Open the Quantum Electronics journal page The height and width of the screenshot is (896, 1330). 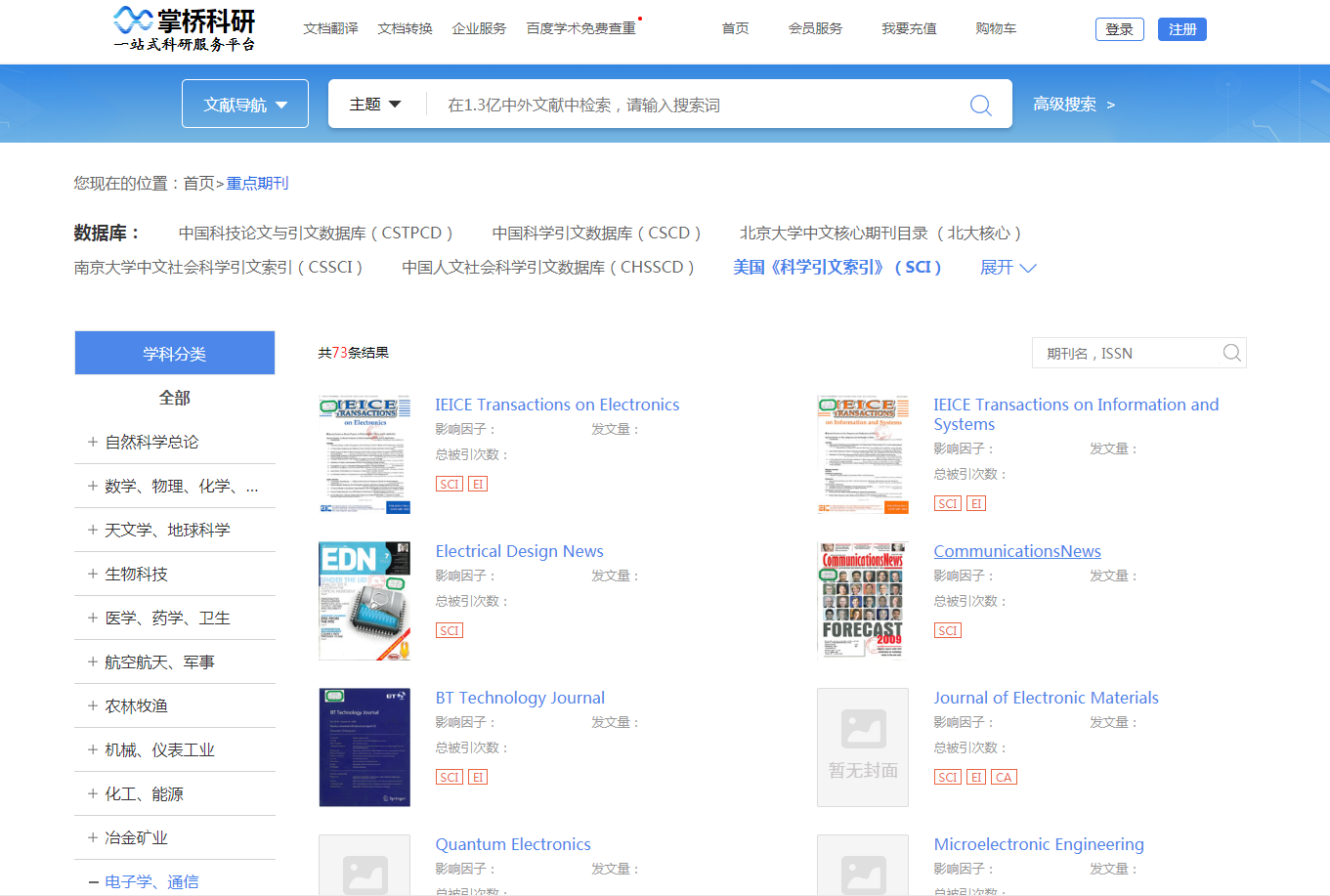512,843
